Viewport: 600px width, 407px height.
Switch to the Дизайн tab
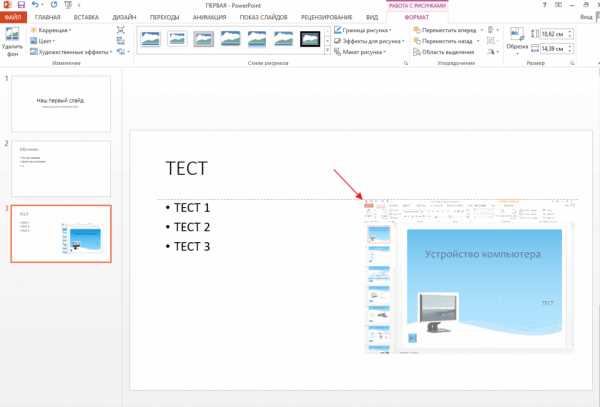click(x=124, y=17)
